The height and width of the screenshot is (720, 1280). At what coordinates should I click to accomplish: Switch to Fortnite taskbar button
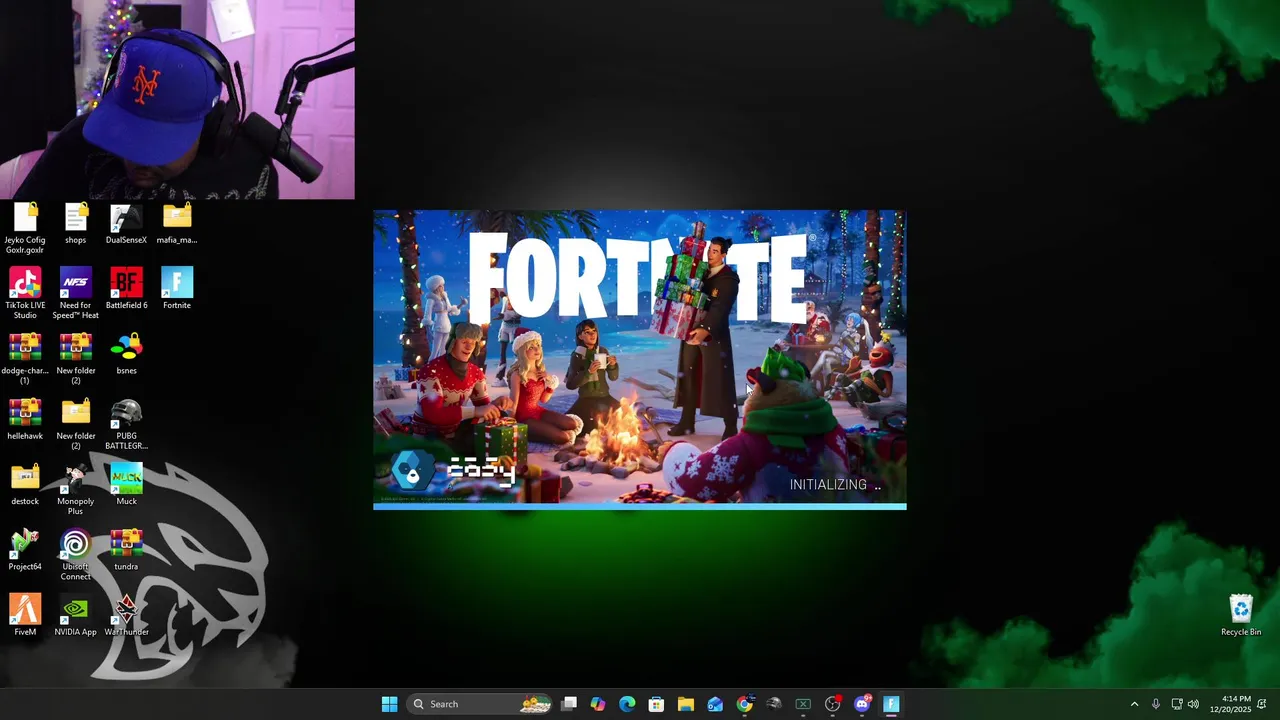[x=891, y=704]
